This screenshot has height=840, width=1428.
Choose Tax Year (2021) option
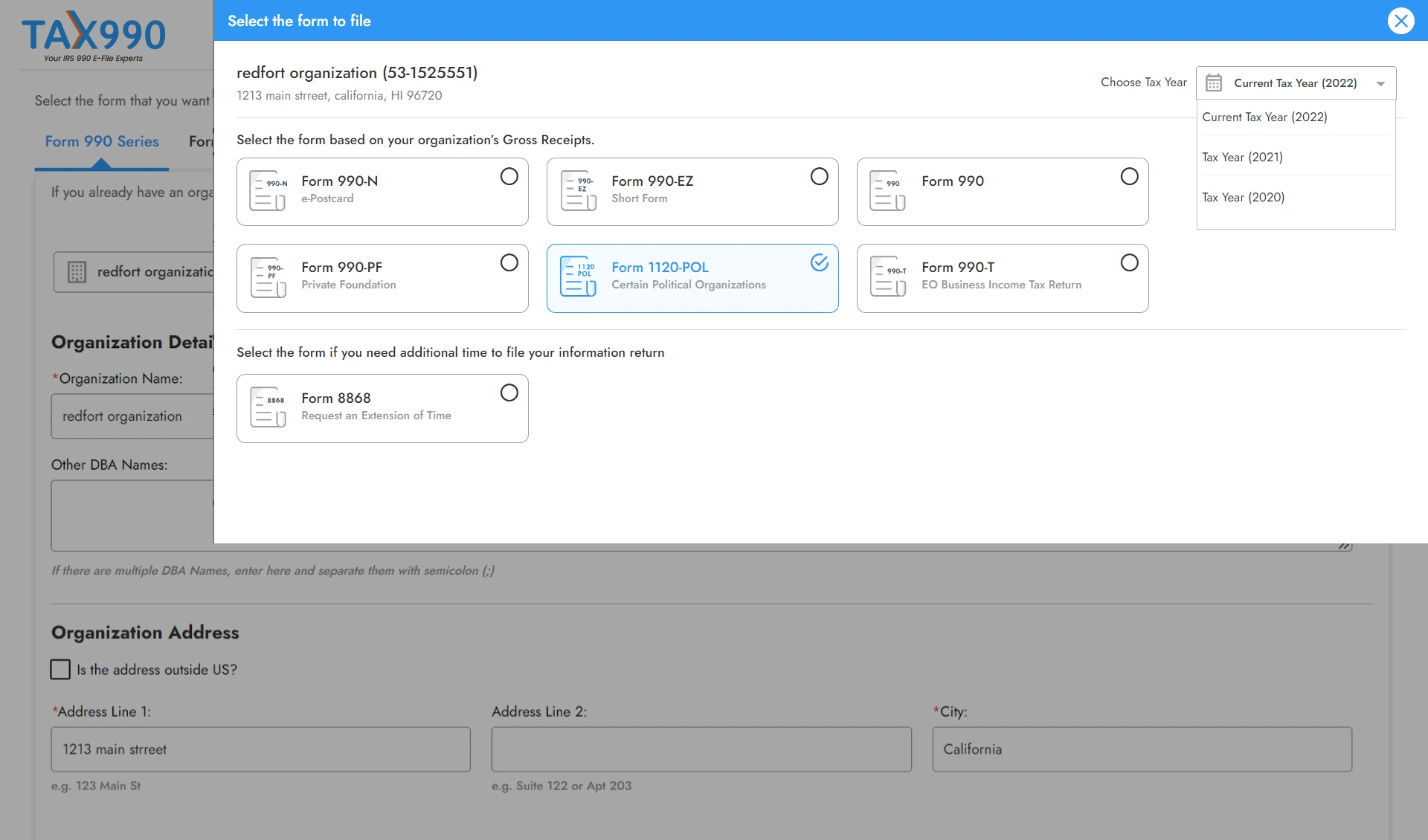[1296, 157]
